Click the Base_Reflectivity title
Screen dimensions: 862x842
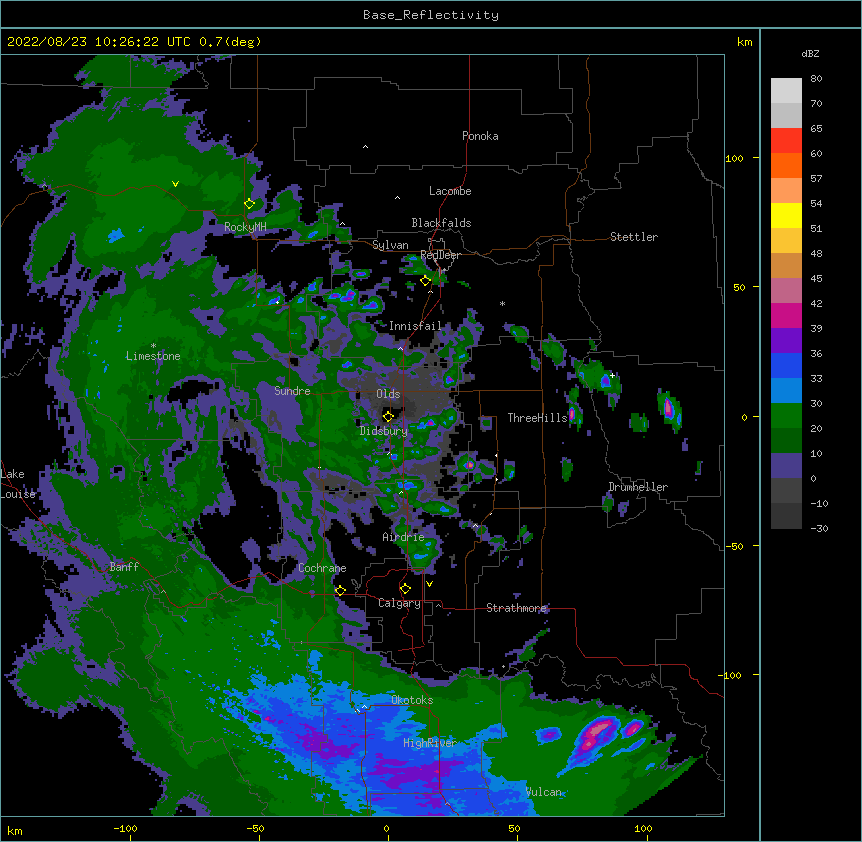click(x=431, y=15)
